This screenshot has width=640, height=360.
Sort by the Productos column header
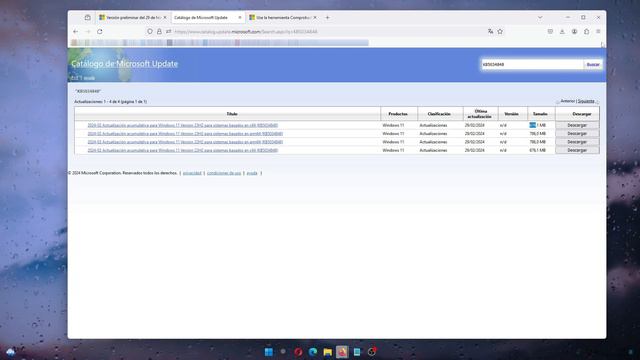click(398, 114)
